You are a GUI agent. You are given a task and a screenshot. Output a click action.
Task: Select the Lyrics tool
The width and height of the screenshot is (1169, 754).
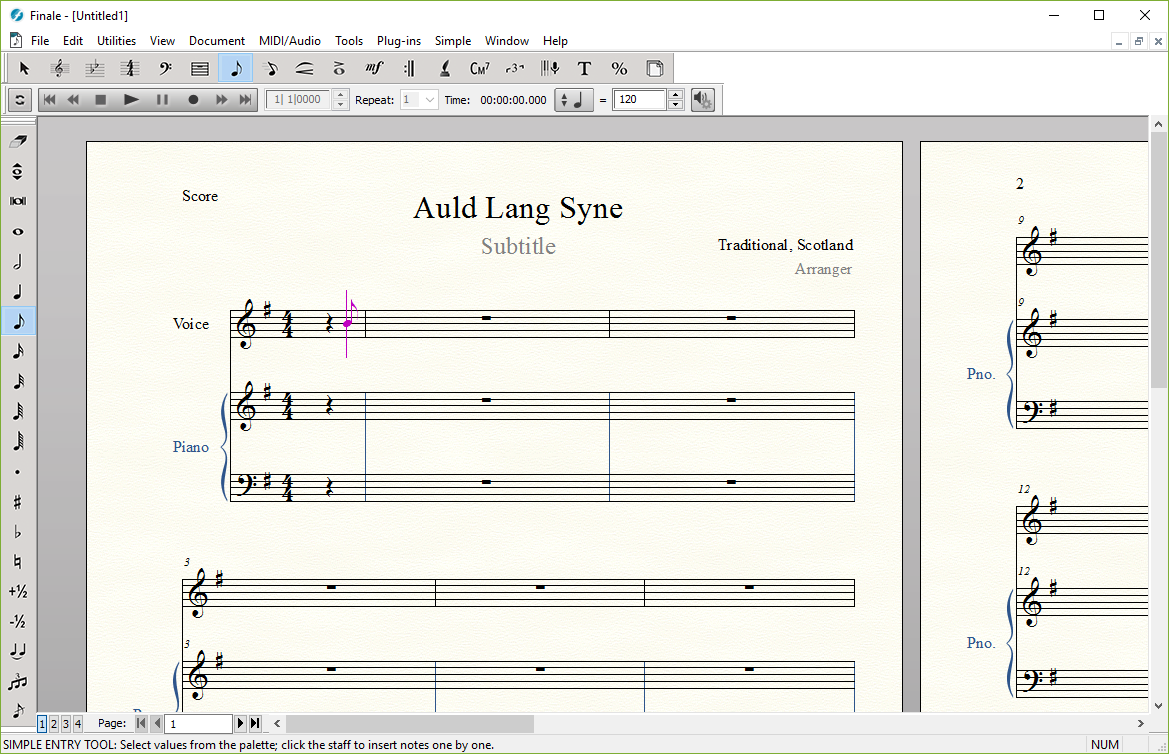tap(444, 69)
